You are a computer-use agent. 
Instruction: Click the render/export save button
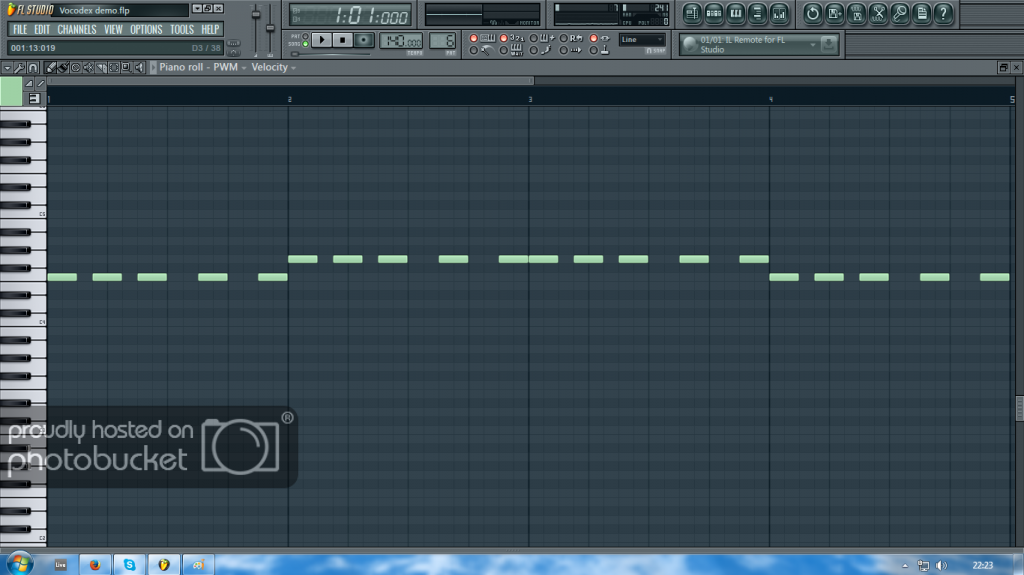click(856, 13)
